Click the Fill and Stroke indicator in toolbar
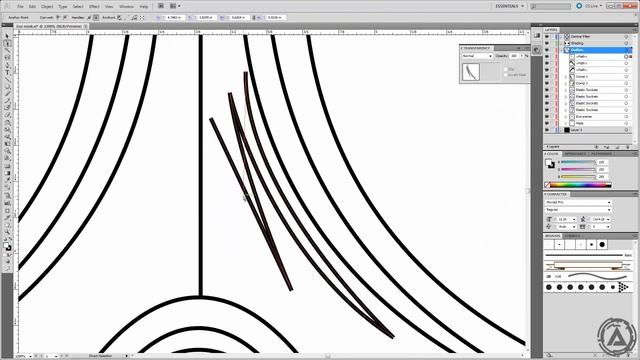The image size is (640, 360). (7, 246)
